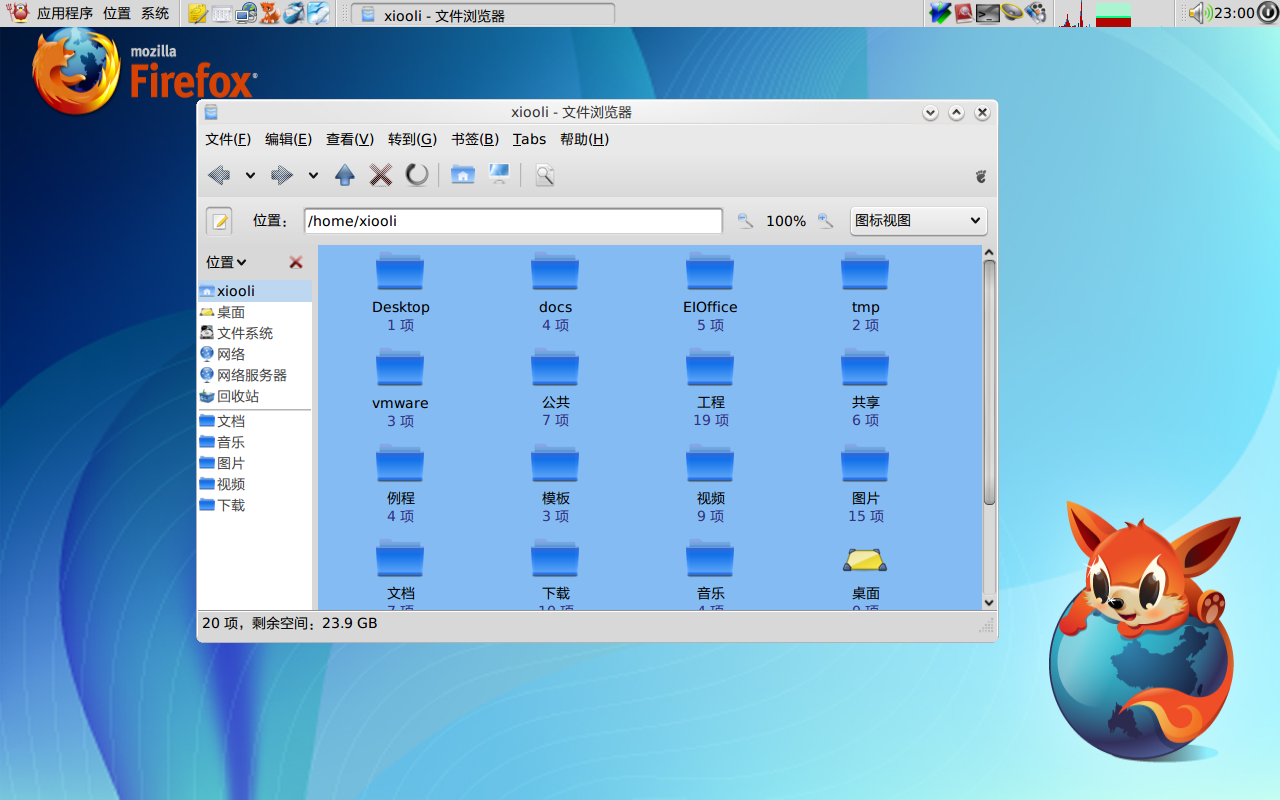Select the 工程 folder icon
Image resolution: width=1280 pixels, height=800 pixels.
(710, 367)
